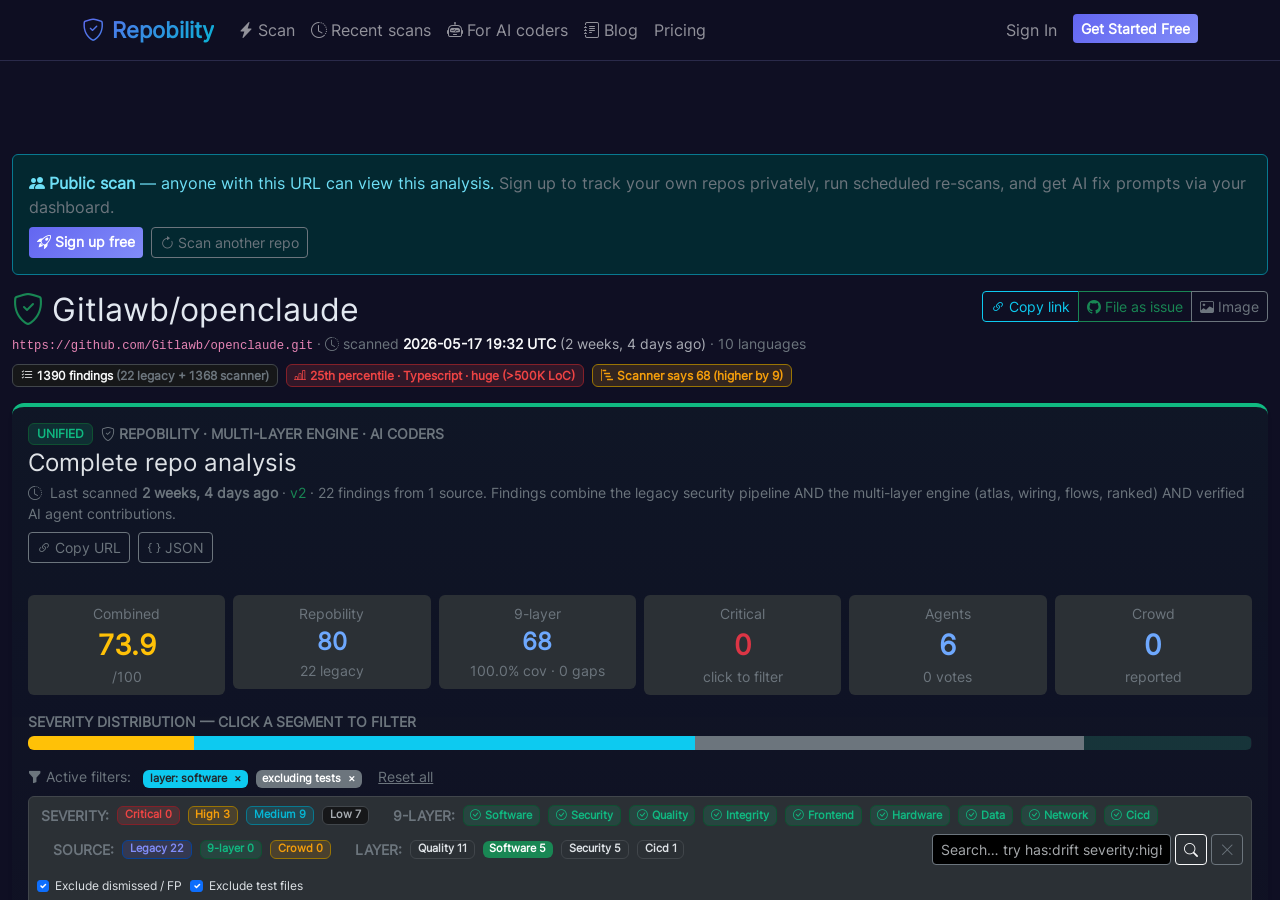Click the magnifier search button
The image size is (1280, 900).
coord(1191,850)
